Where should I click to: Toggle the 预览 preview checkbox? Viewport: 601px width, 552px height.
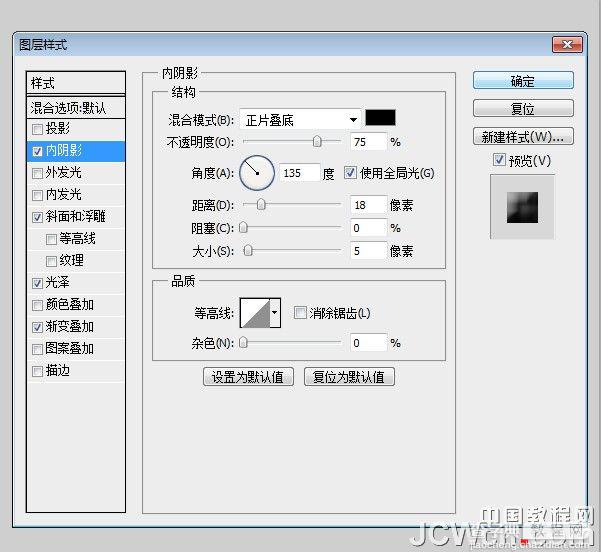tap(499, 159)
